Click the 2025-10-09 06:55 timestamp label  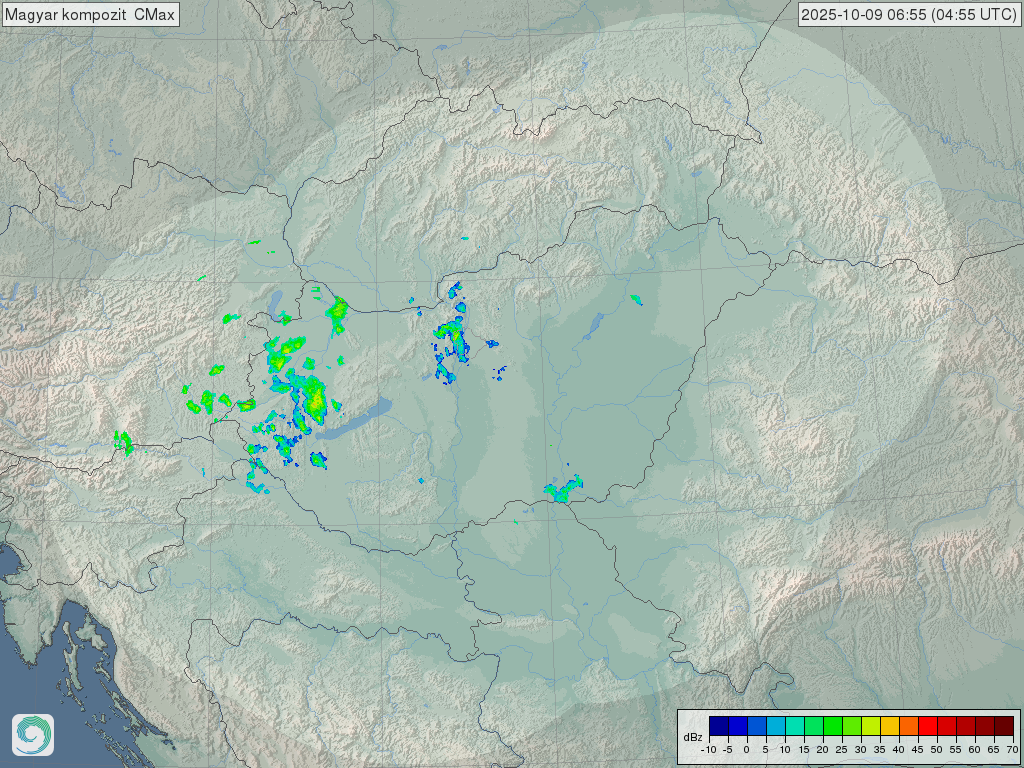point(909,14)
